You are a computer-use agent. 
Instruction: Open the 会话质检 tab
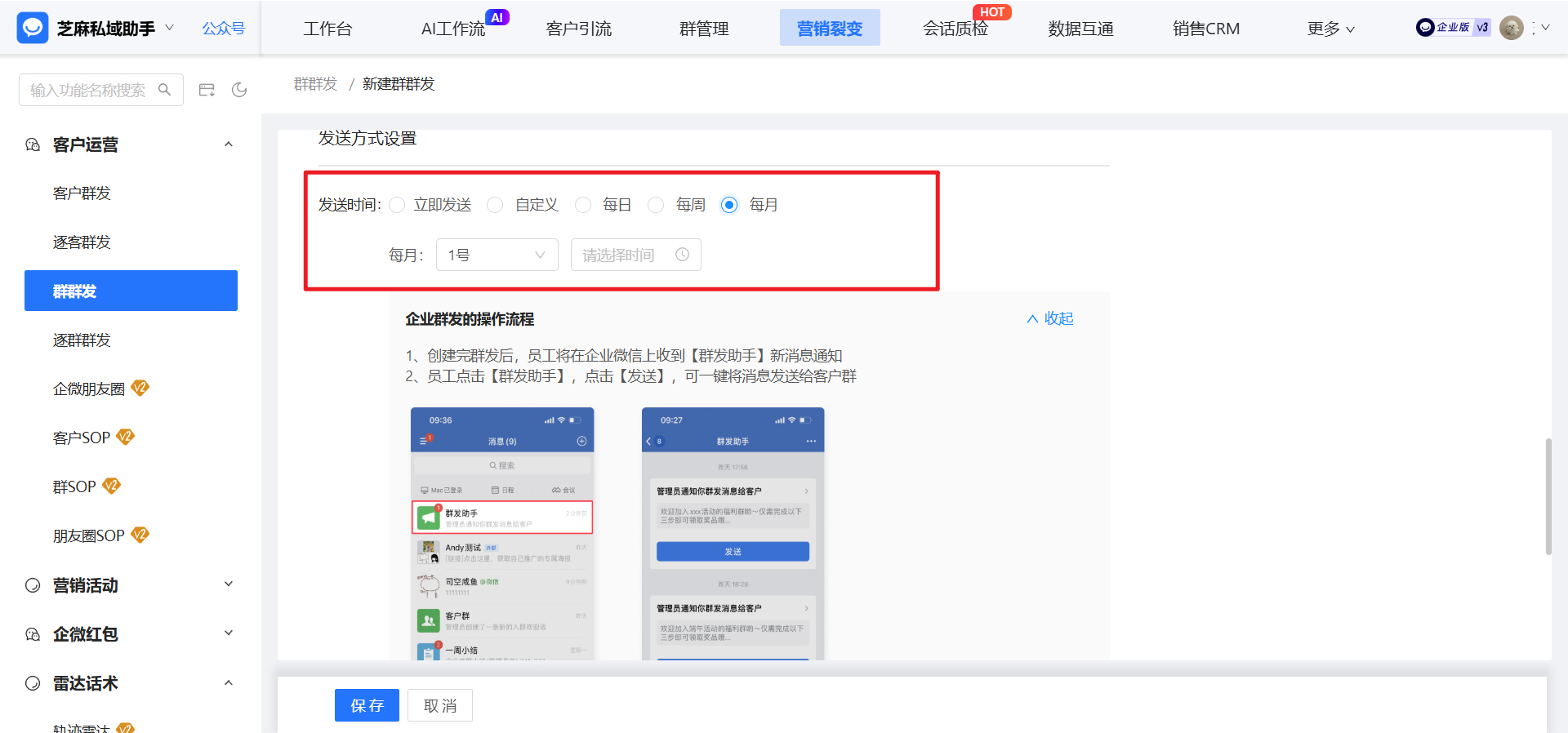tap(955, 29)
